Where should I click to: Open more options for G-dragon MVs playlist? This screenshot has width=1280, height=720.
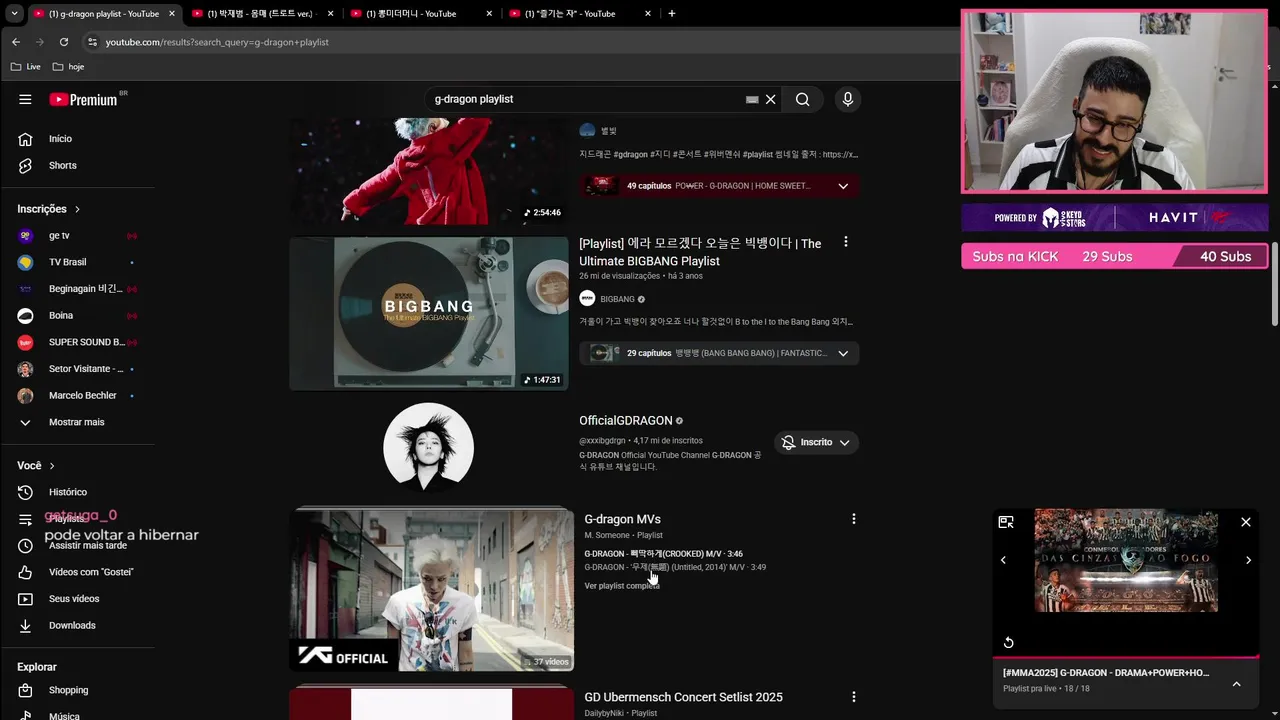[x=853, y=519]
